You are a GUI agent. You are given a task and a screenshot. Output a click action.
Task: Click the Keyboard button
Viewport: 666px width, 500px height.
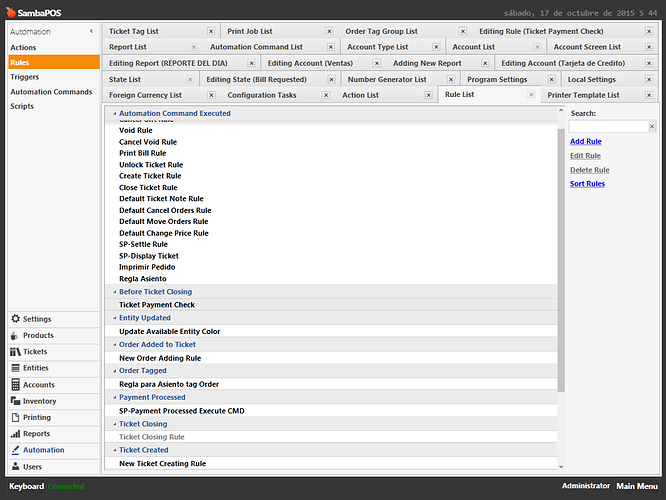click(26, 486)
